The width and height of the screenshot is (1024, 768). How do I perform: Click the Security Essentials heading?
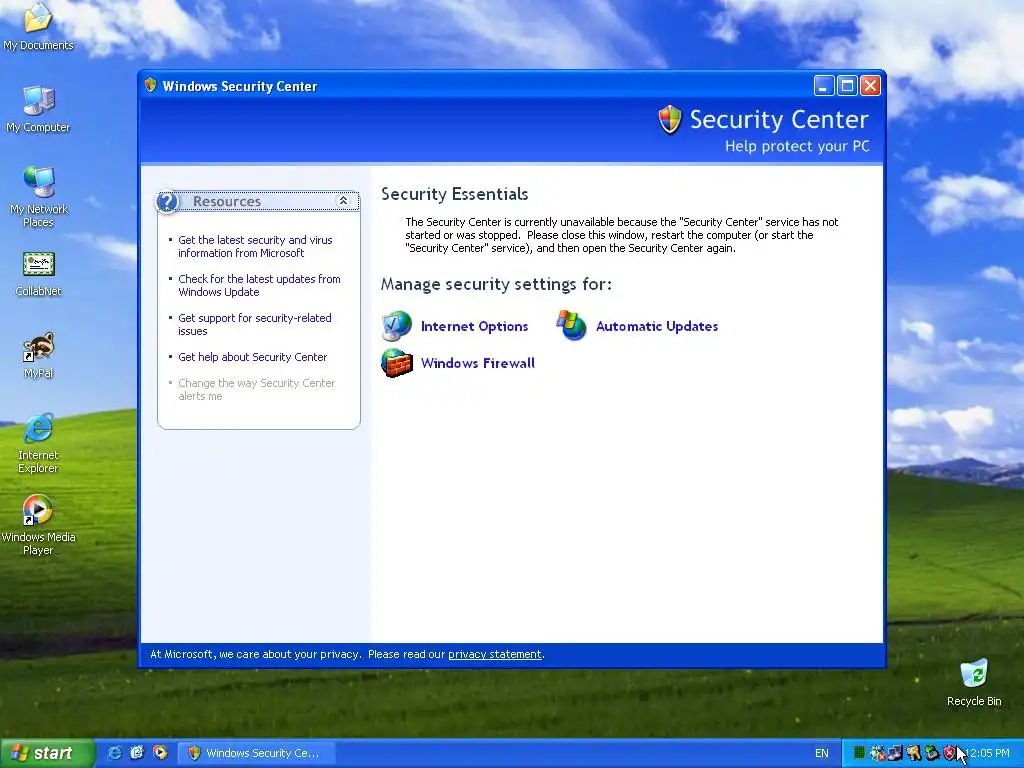click(x=455, y=194)
